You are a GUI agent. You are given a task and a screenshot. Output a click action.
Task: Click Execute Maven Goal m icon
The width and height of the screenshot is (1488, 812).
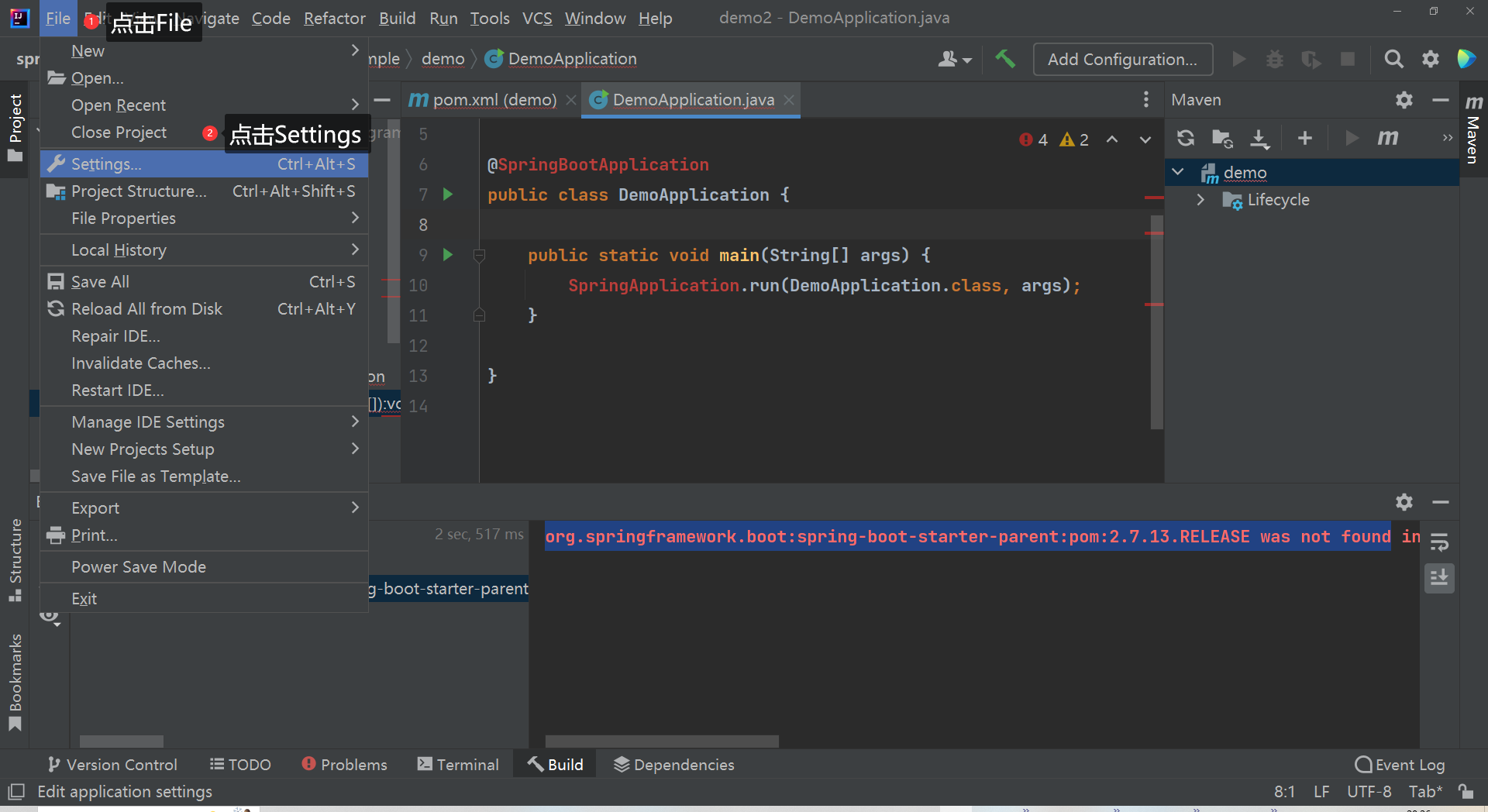(x=1388, y=138)
